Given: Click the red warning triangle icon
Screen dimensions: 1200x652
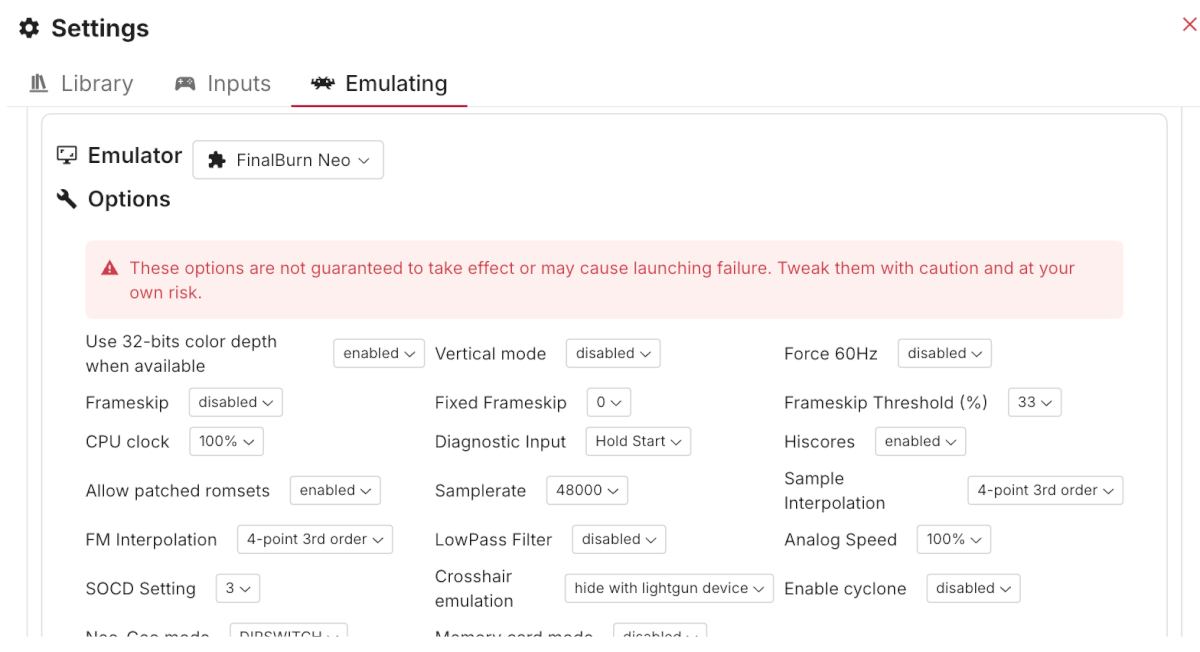Looking at the screenshot, I should pos(110,268).
